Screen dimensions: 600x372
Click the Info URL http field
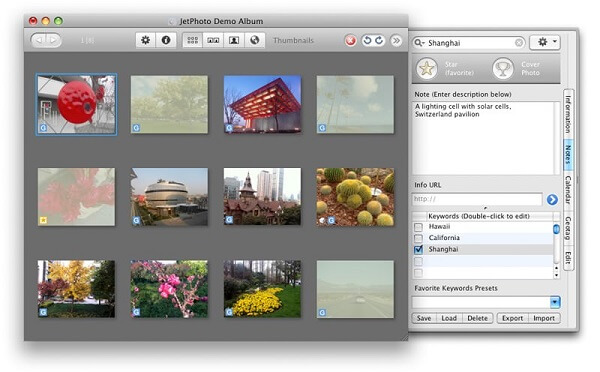click(477, 199)
